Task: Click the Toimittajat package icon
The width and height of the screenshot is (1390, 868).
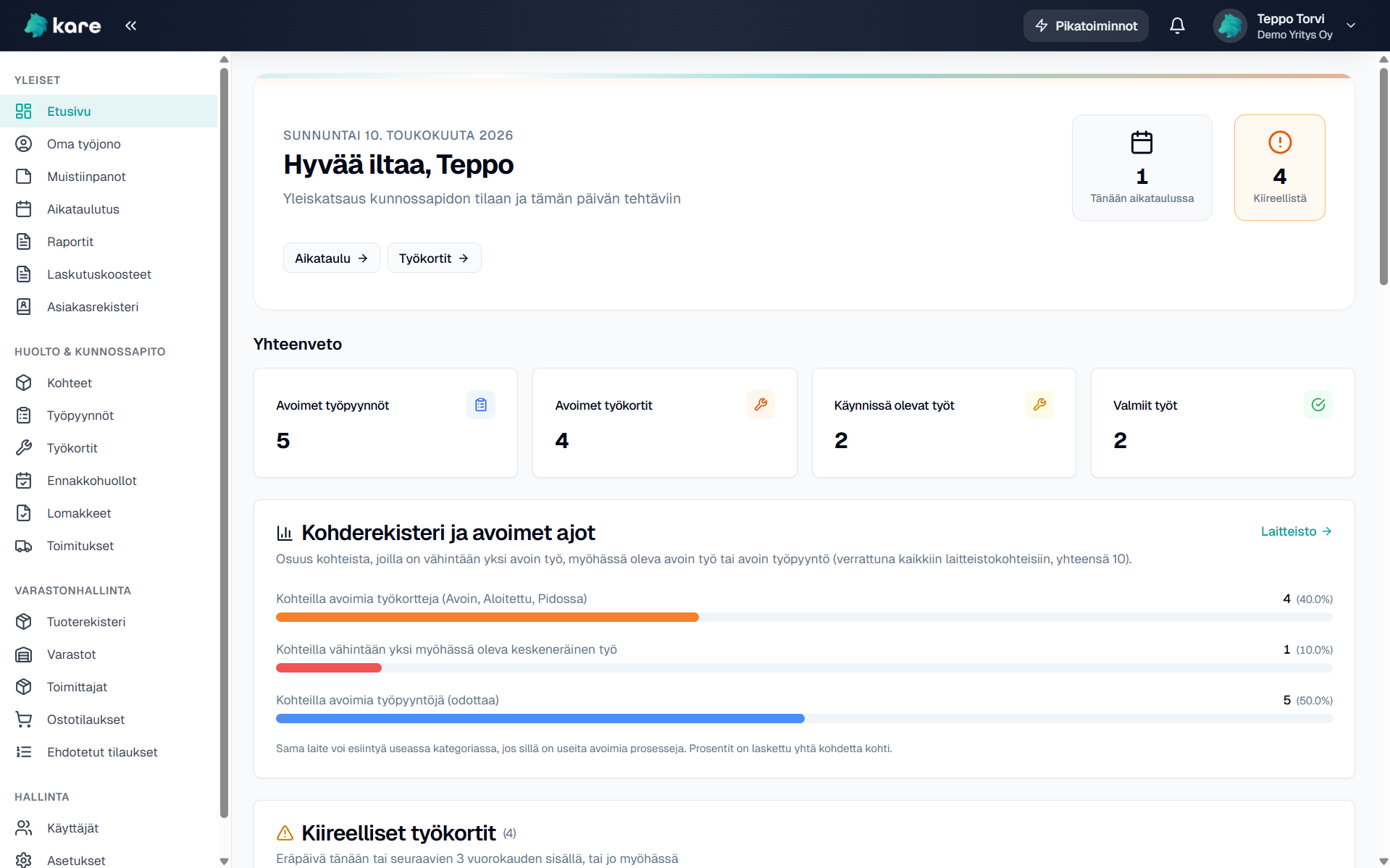Action: (24, 686)
